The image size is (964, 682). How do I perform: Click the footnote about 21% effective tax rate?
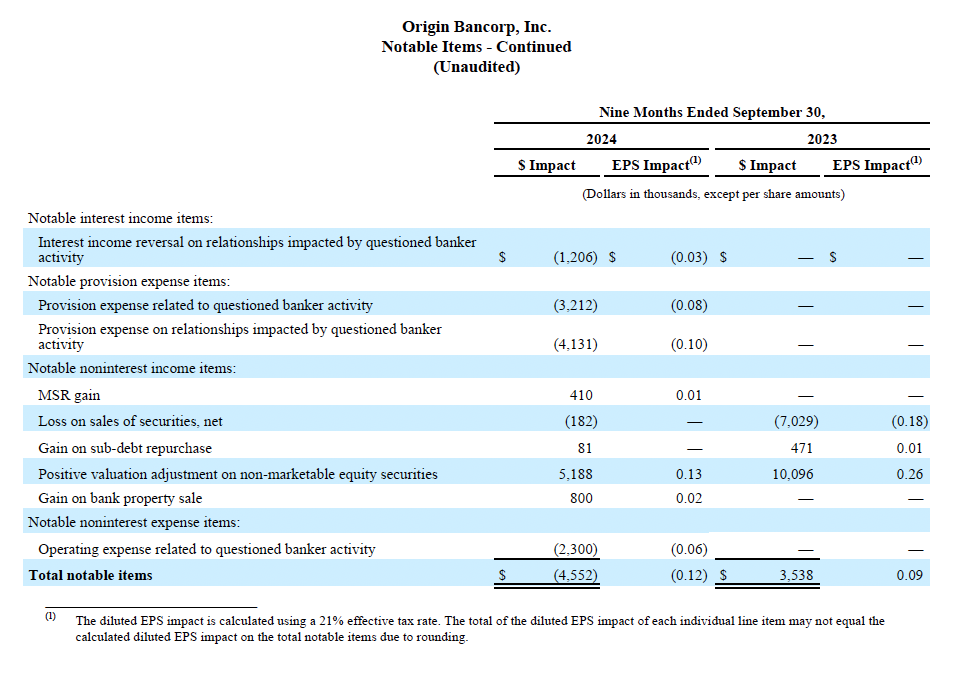(480, 629)
